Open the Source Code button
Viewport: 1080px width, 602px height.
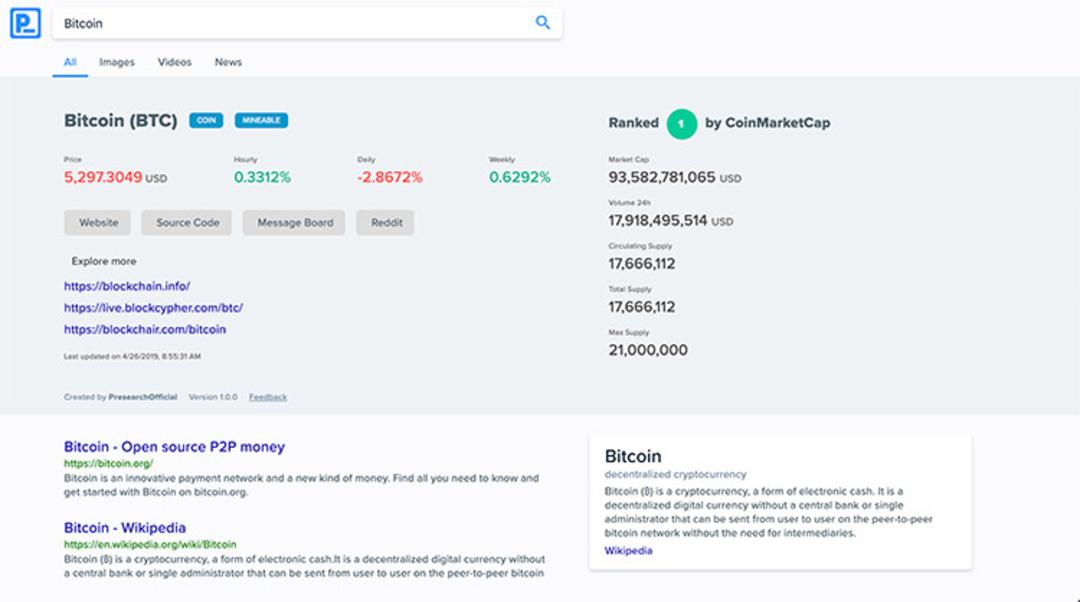coord(187,222)
